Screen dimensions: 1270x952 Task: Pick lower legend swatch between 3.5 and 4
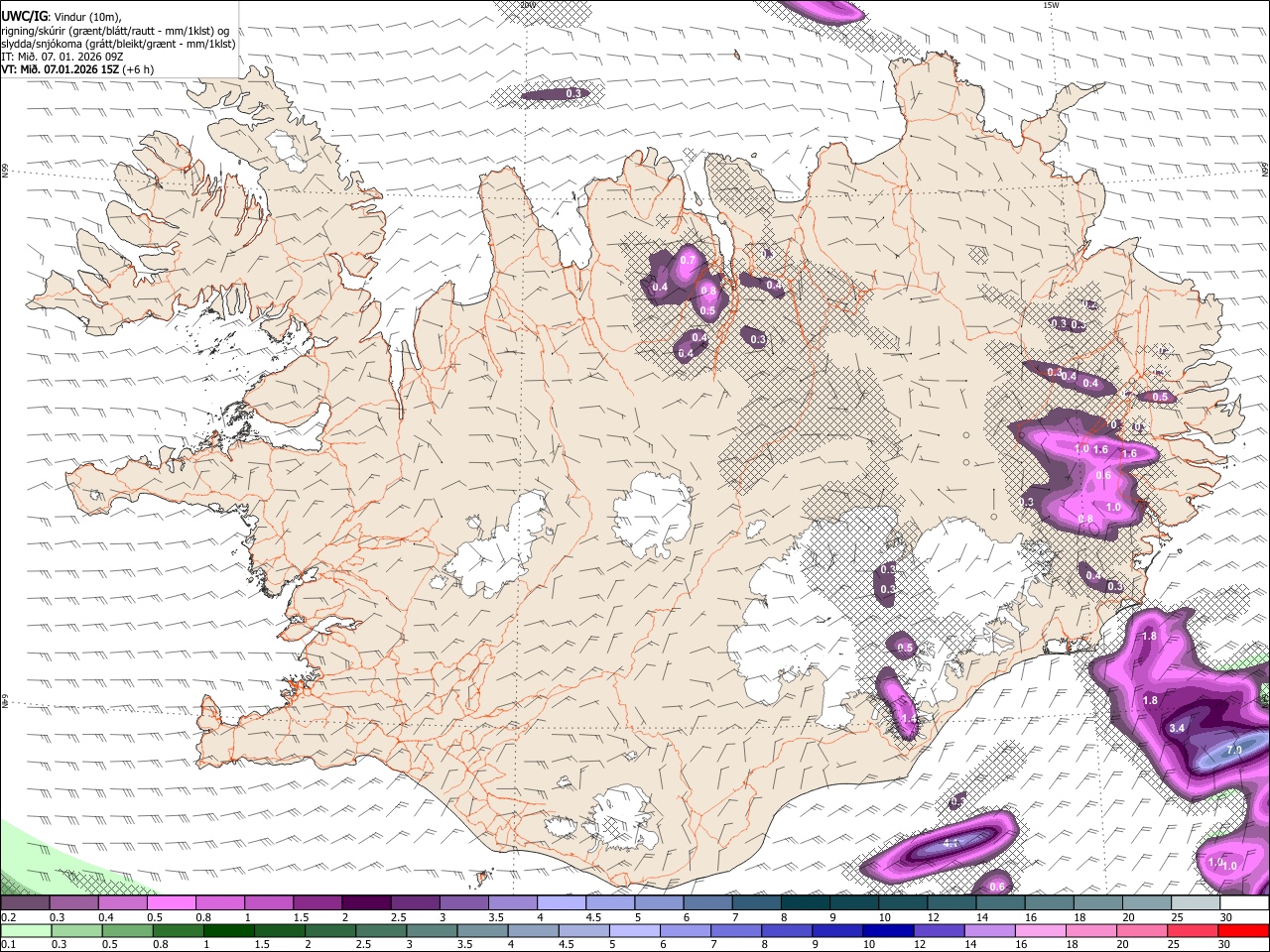[x=480, y=931]
